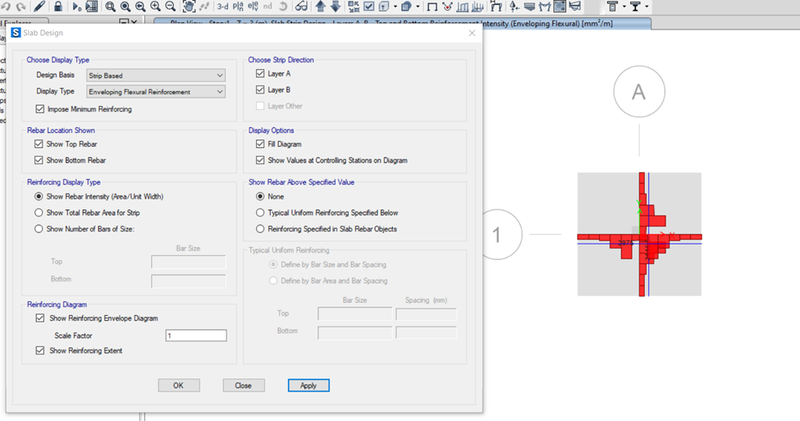Screen dimensions: 800x421
Task: Click the move down arrow icon
Action: [335, 7]
